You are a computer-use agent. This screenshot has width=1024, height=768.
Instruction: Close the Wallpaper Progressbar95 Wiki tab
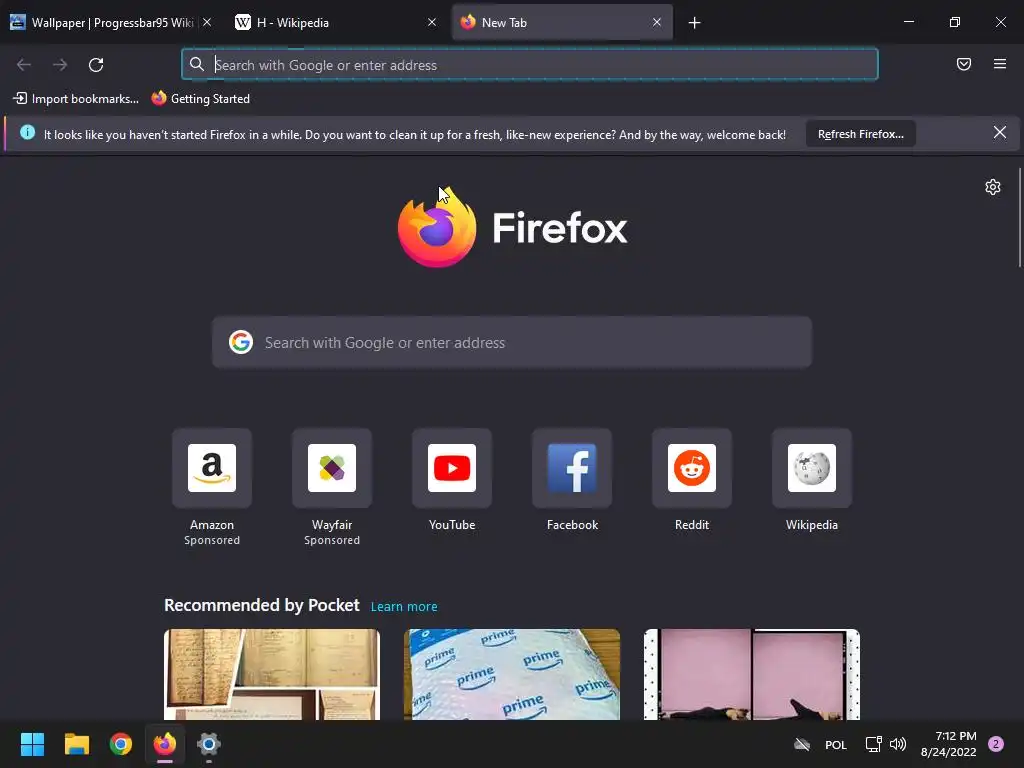click(x=207, y=22)
